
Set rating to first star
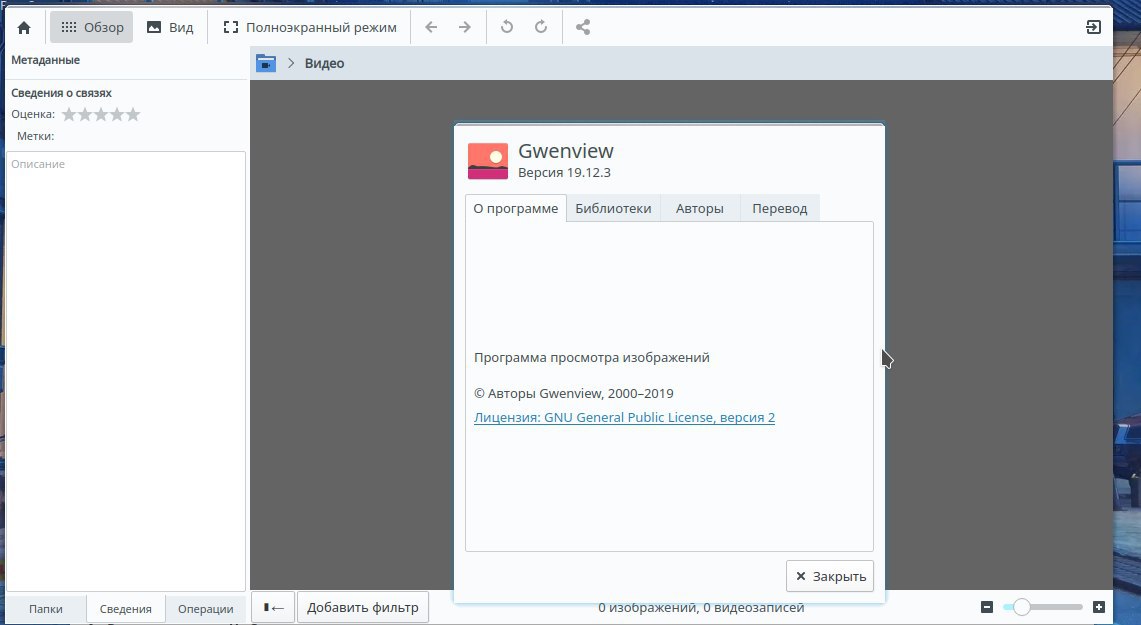tap(69, 114)
